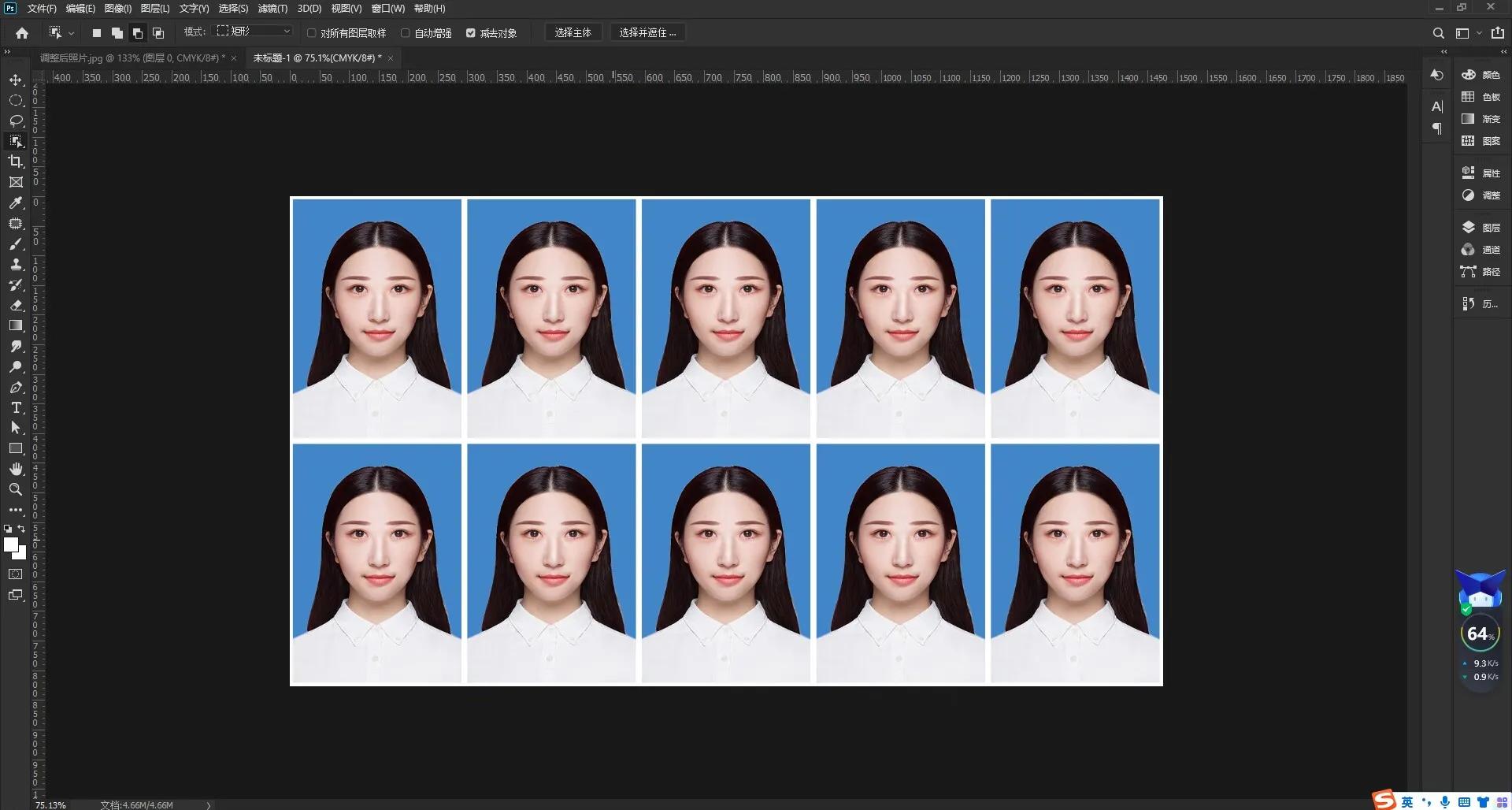Open the 图层 (Layers) panel

pos(1481,228)
